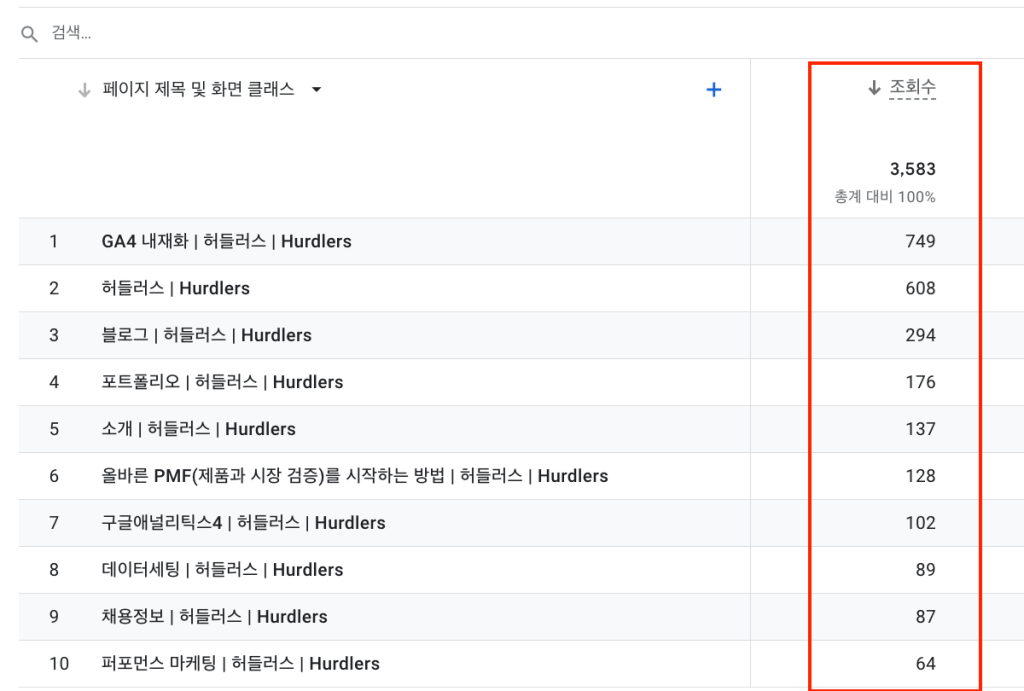Click row number 10
Screen dimensions: 1024x691
59,664
